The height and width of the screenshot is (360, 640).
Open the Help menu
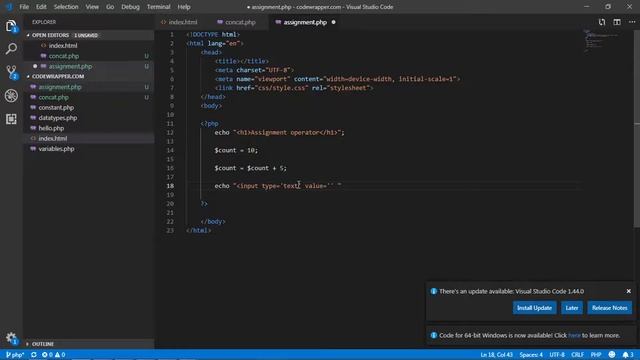pyautogui.click(x=184, y=7)
